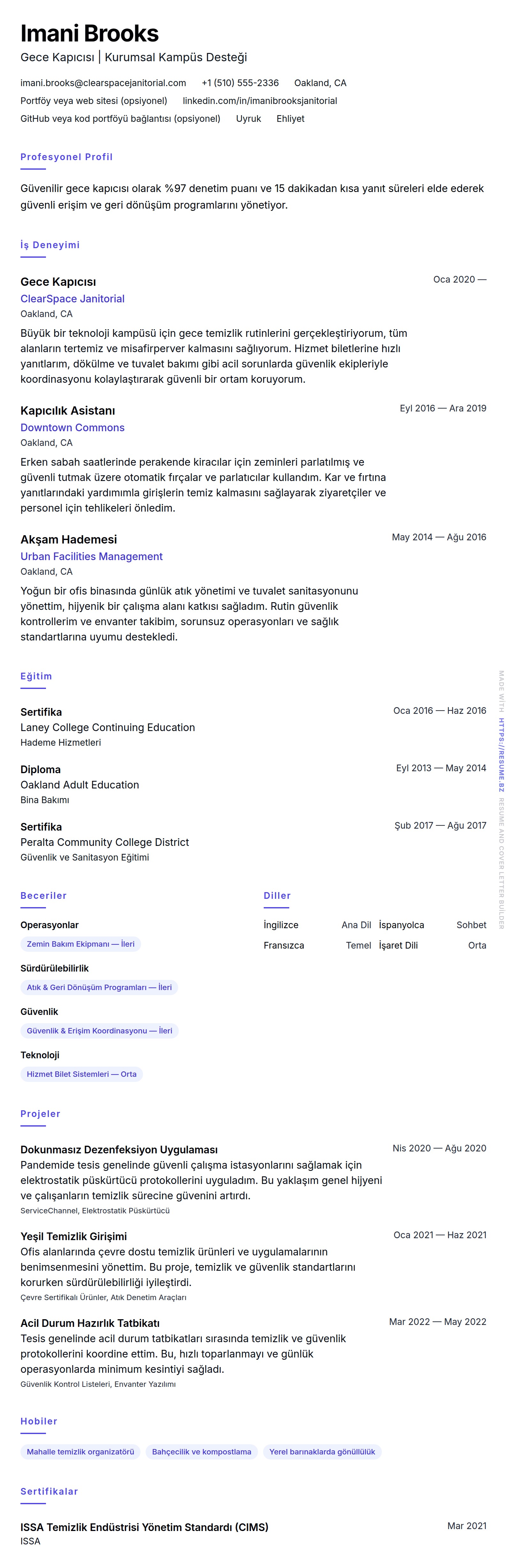
Task: Click the Atık & Geri Dönüşüm Programları tag
Action: (99, 987)
